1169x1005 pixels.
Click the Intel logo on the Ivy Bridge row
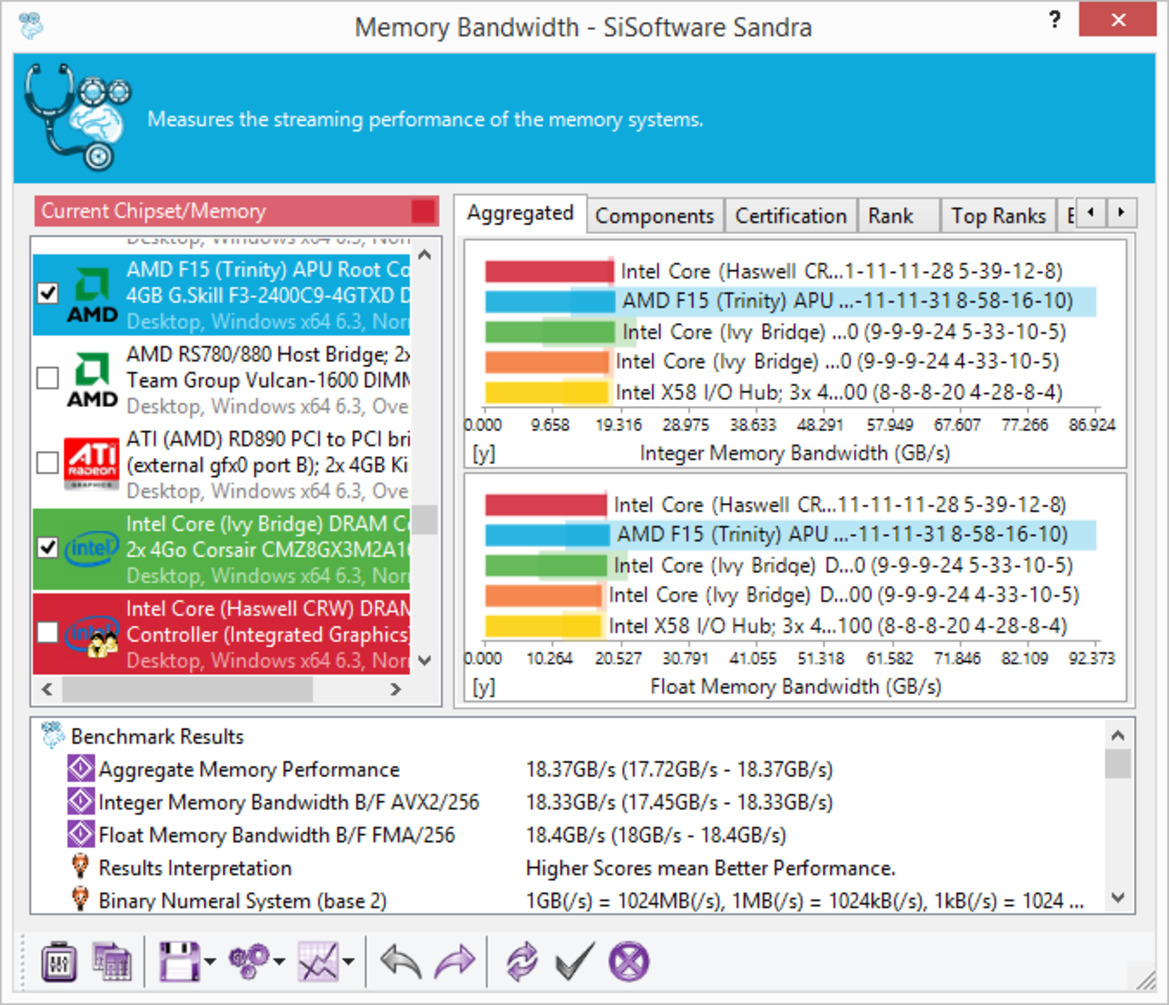[x=92, y=549]
